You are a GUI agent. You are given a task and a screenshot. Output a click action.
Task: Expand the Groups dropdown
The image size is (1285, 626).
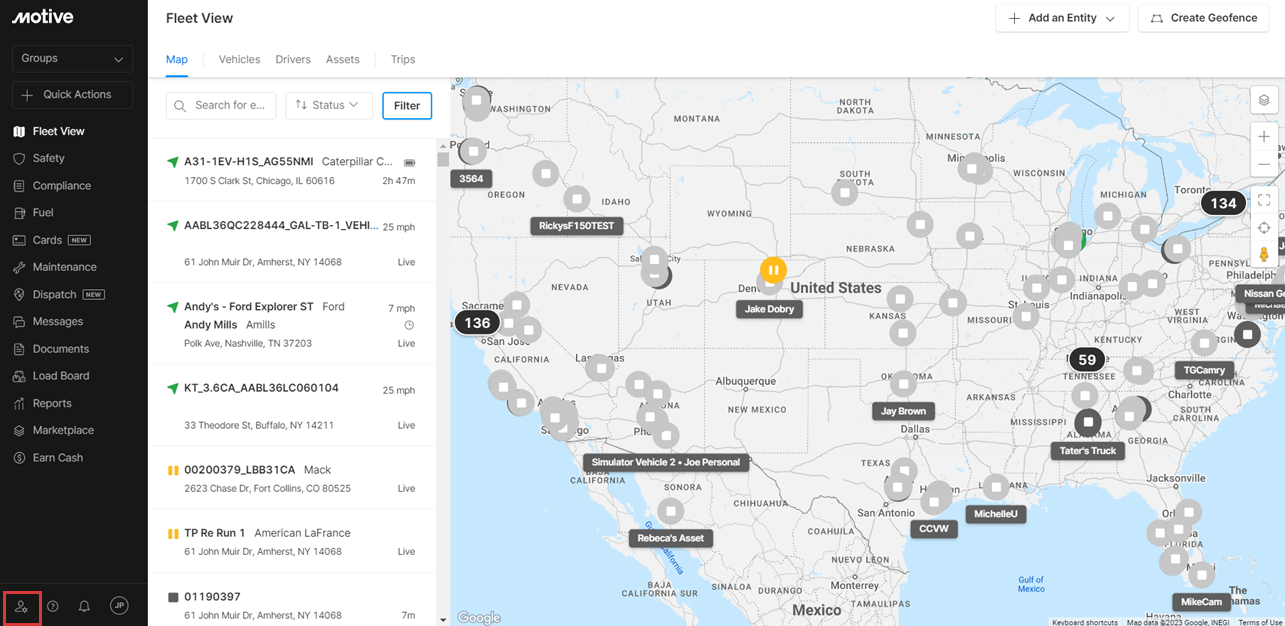click(x=71, y=59)
